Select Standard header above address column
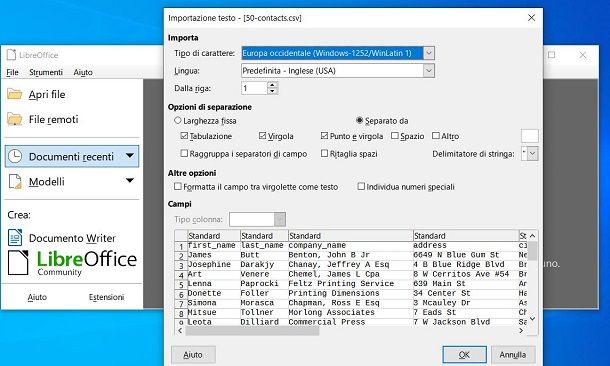This screenshot has height=366, width=610. (465, 236)
